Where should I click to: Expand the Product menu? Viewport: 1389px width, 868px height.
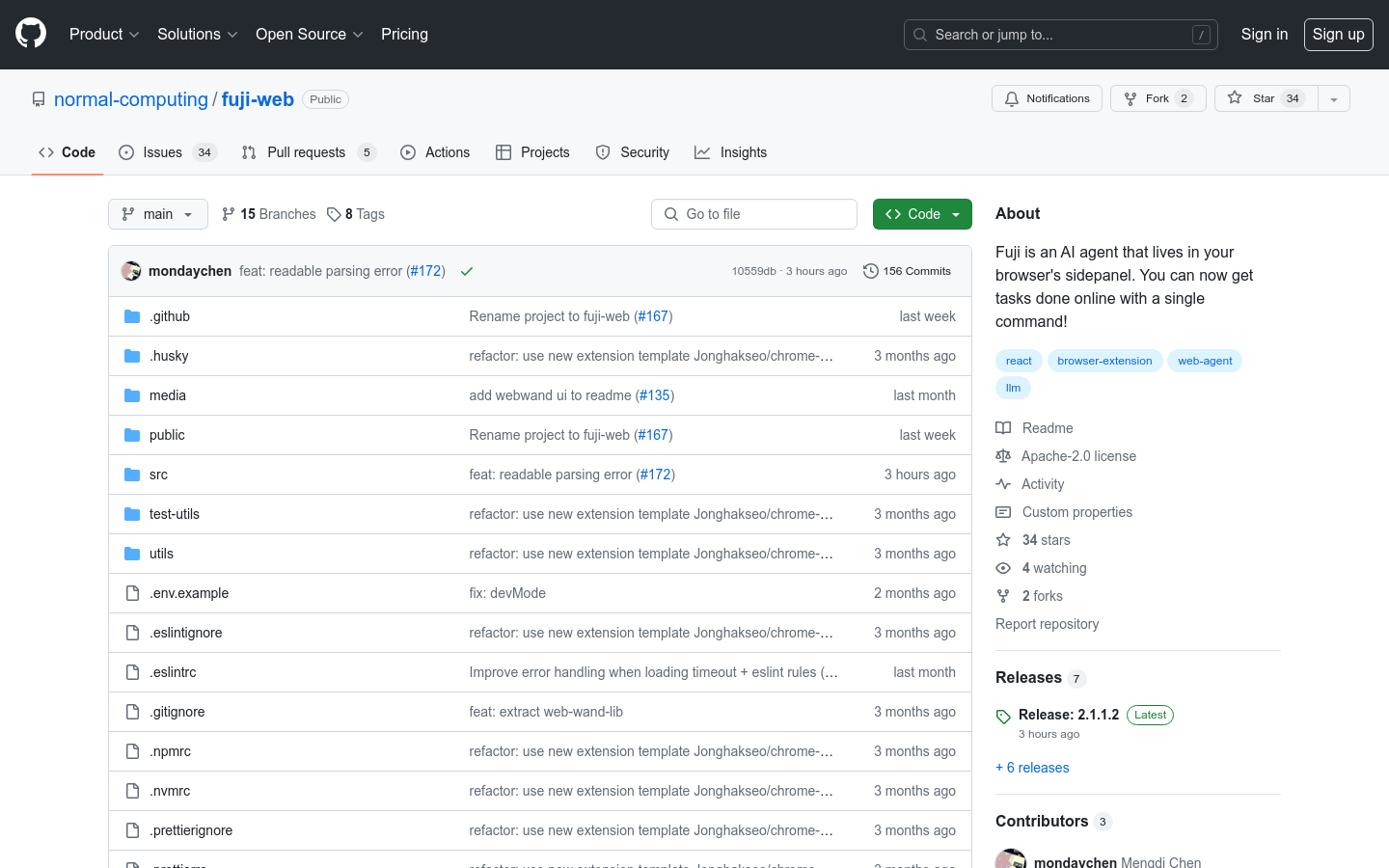click(104, 34)
